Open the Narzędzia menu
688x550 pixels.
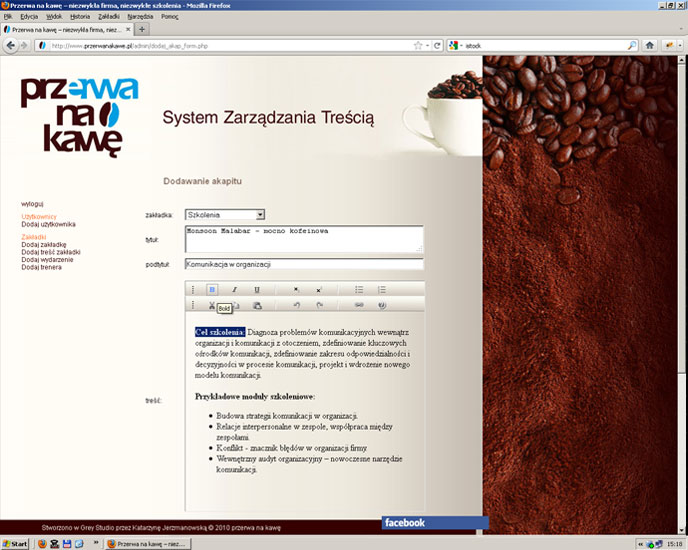click(140, 17)
